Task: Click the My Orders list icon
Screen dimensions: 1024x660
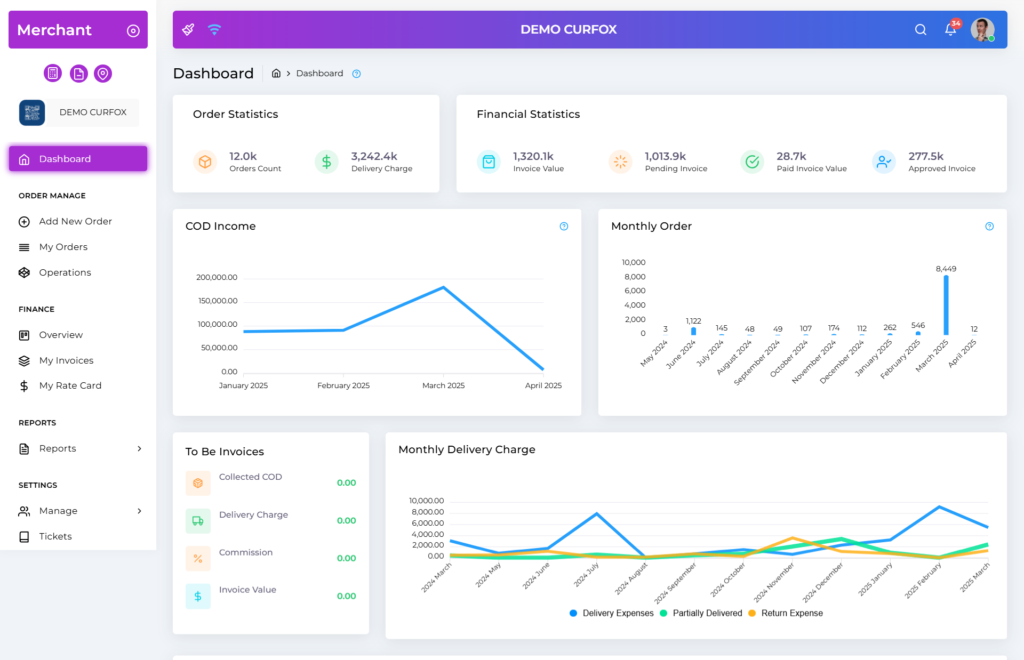Action: 24,247
